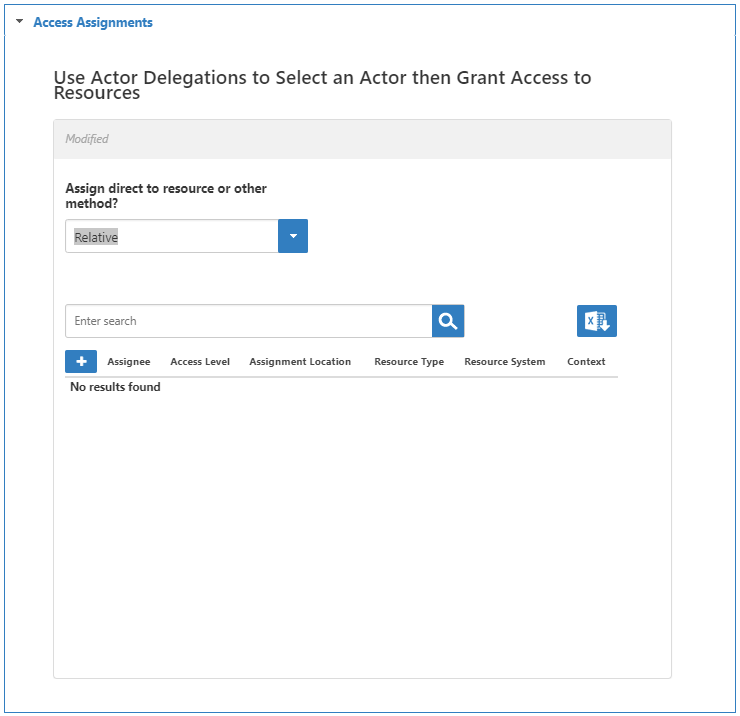Focus the Enter search text field
740x716 pixels.
coord(248,321)
